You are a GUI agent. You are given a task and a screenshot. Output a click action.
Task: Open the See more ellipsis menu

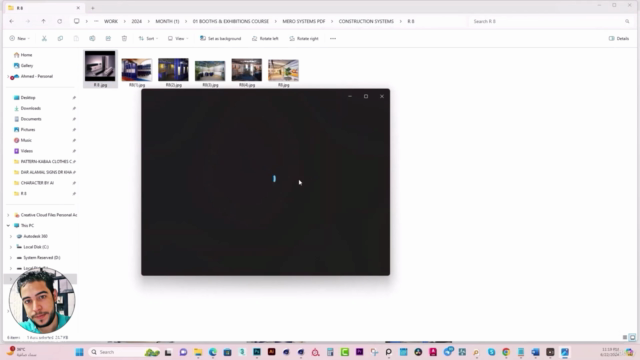click(x=333, y=38)
